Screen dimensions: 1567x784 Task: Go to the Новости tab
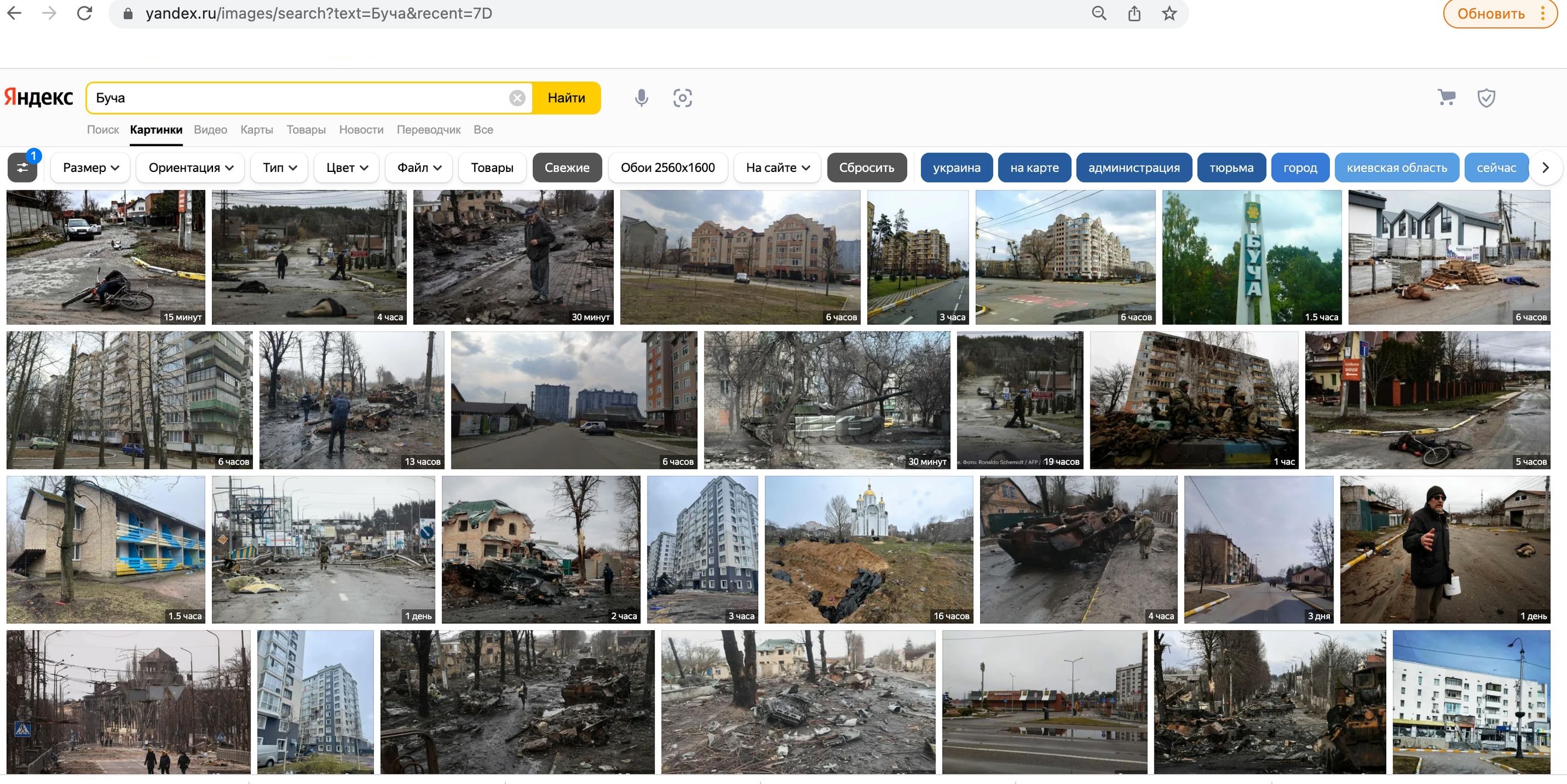(361, 130)
